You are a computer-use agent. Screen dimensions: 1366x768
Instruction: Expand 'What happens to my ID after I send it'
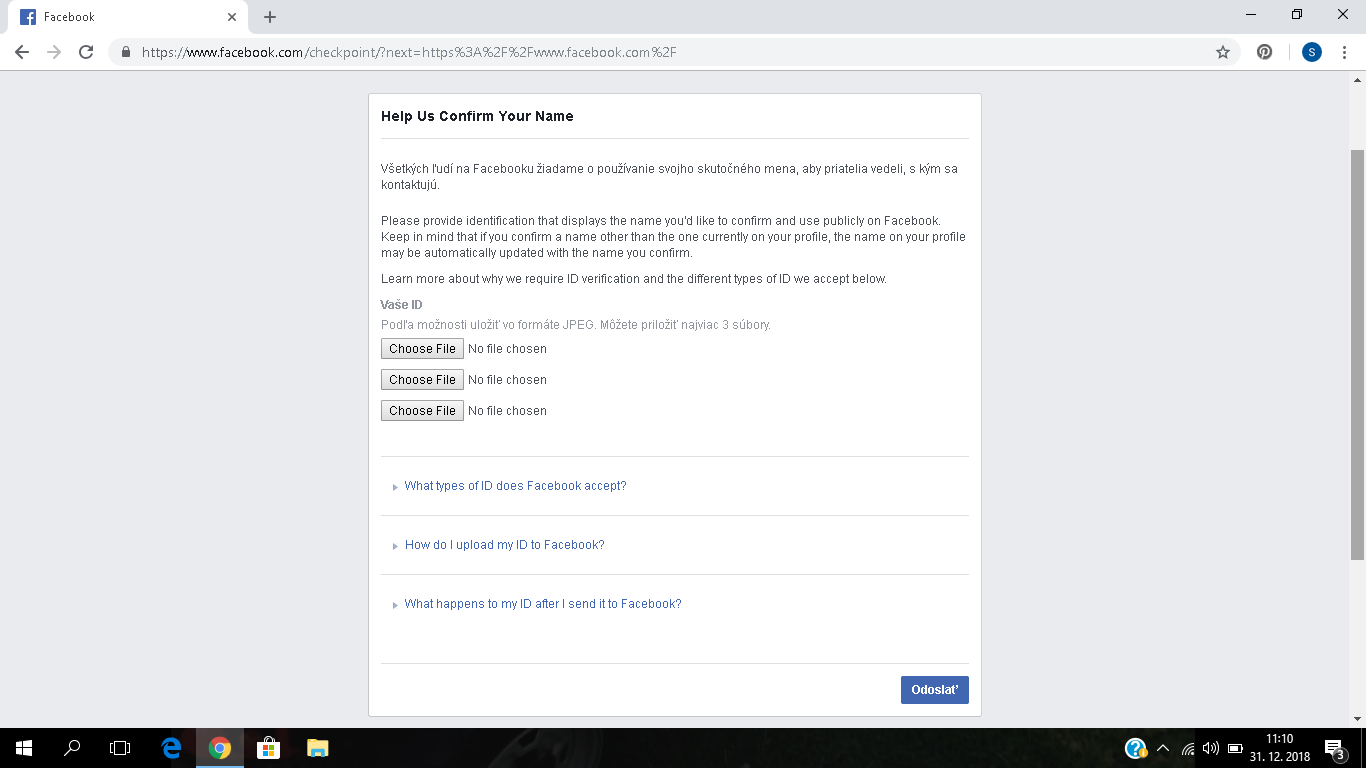[x=543, y=604]
